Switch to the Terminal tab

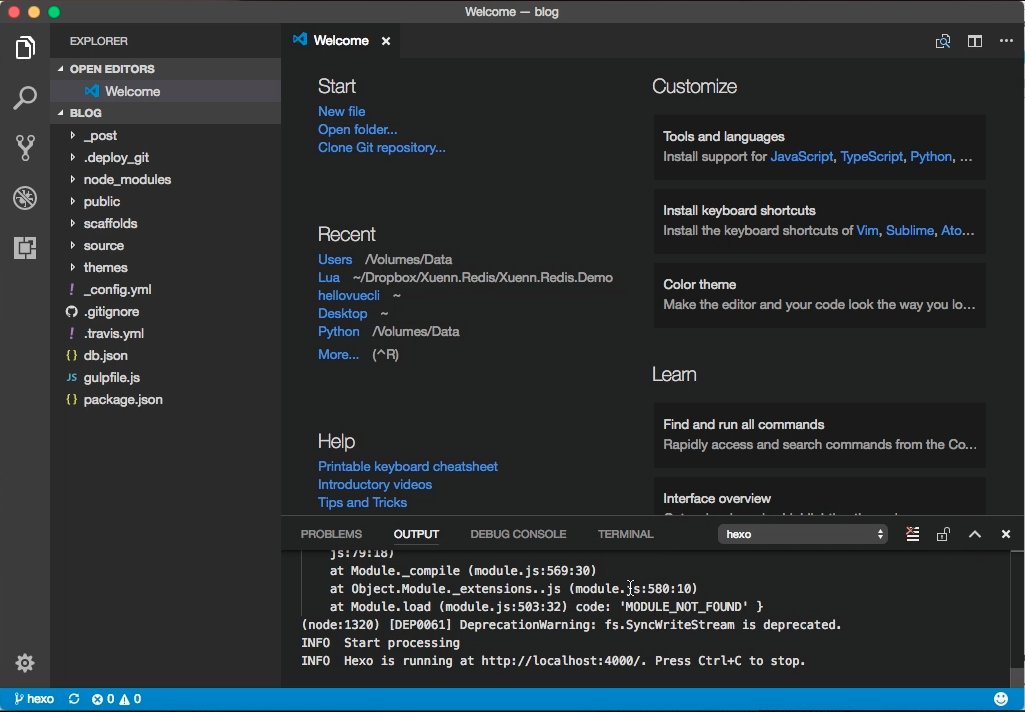626,534
